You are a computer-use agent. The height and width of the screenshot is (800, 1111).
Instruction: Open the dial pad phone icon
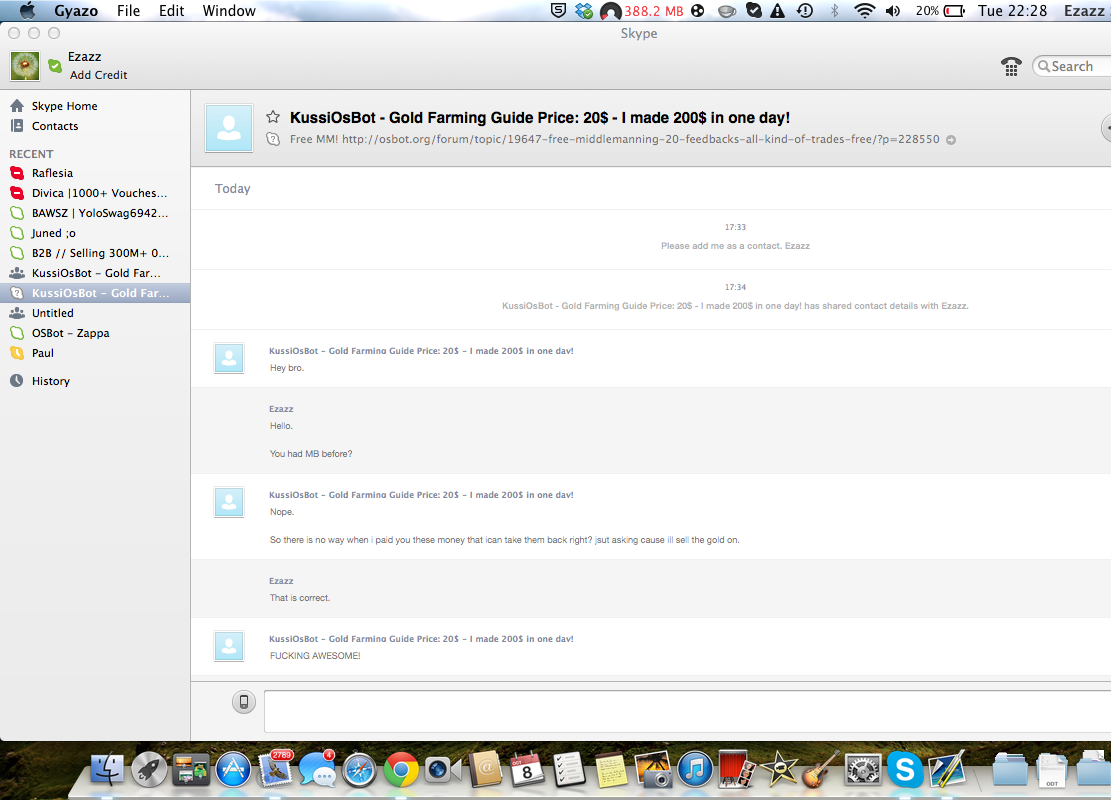pyautogui.click(x=1011, y=67)
